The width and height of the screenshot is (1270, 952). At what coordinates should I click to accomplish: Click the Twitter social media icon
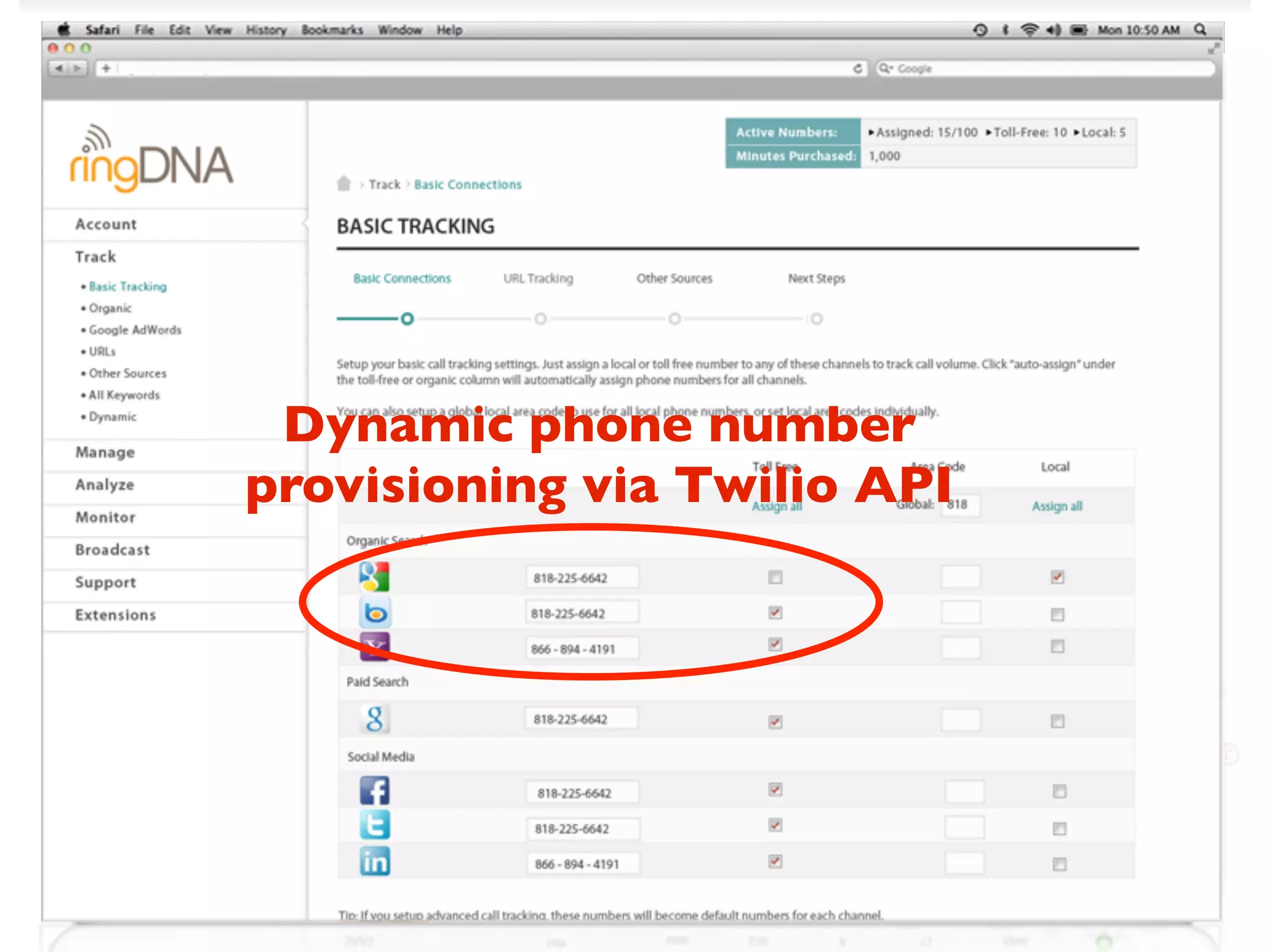(x=375, y=826)
